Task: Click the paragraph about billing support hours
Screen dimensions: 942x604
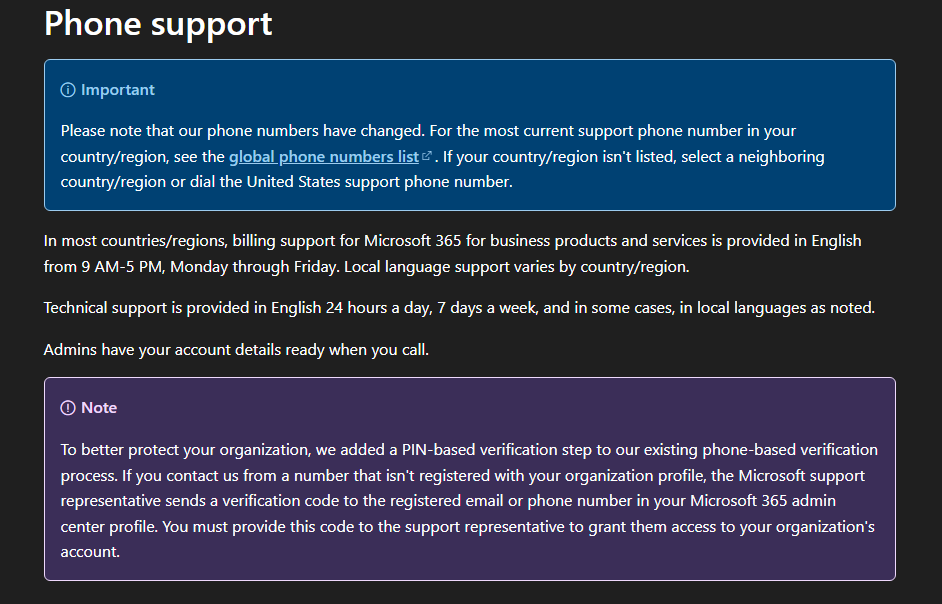Action: coord(452,254)
